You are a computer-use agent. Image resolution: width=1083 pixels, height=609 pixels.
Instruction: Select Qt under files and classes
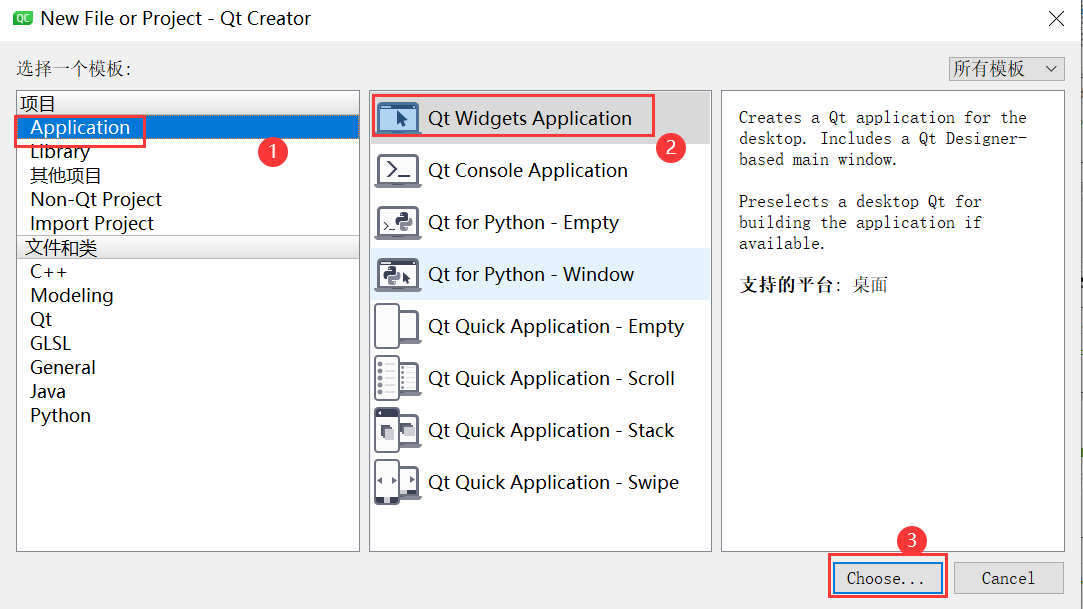pyautogui.click(x=188, y=320)
